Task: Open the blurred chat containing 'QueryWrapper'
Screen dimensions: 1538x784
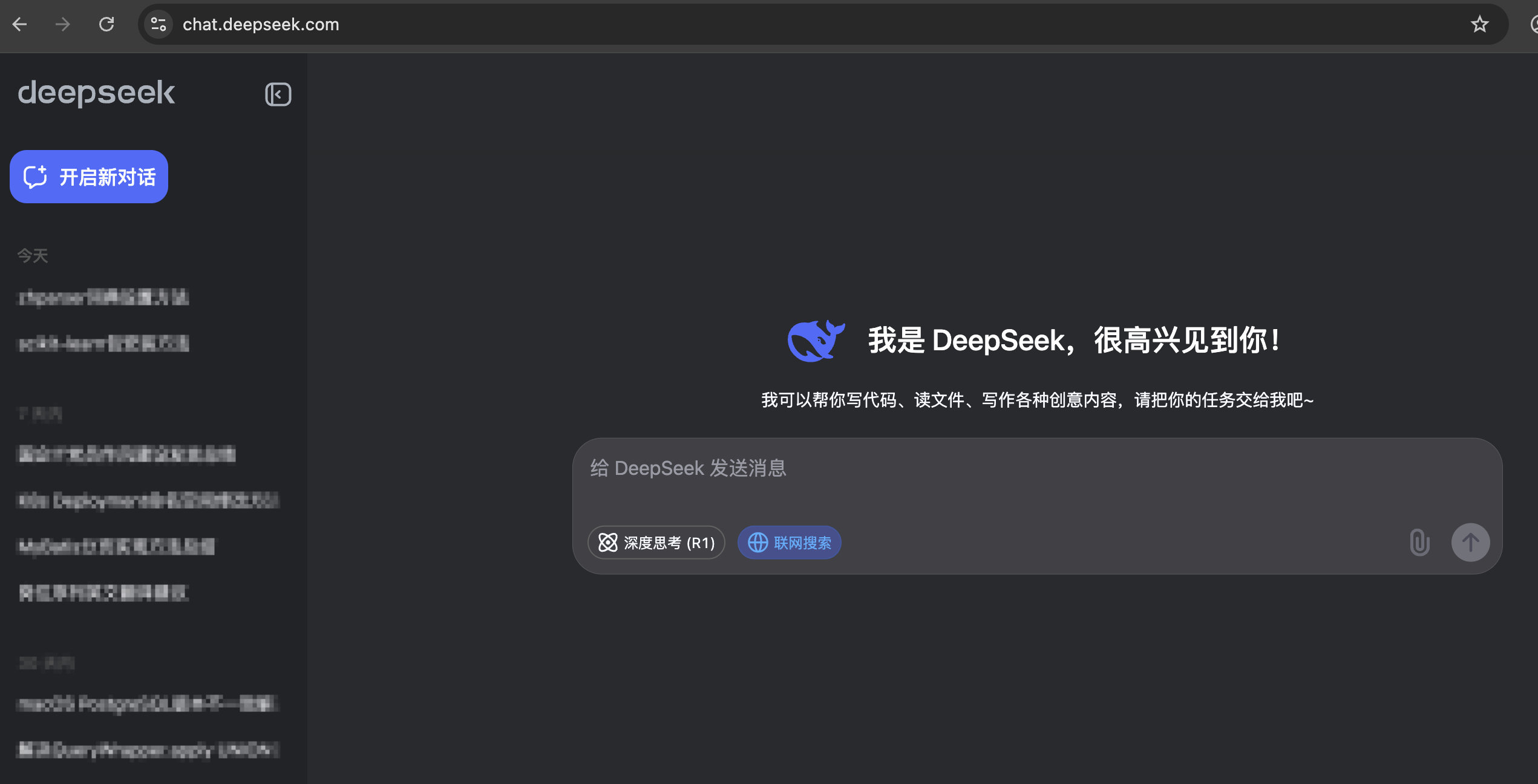Action: coord(149,750)
